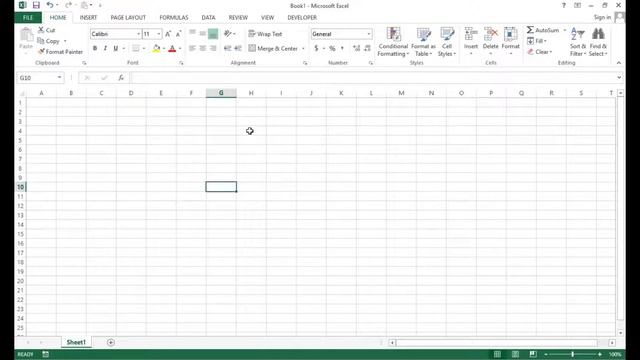Click into the formula bar input

point(372,78)
